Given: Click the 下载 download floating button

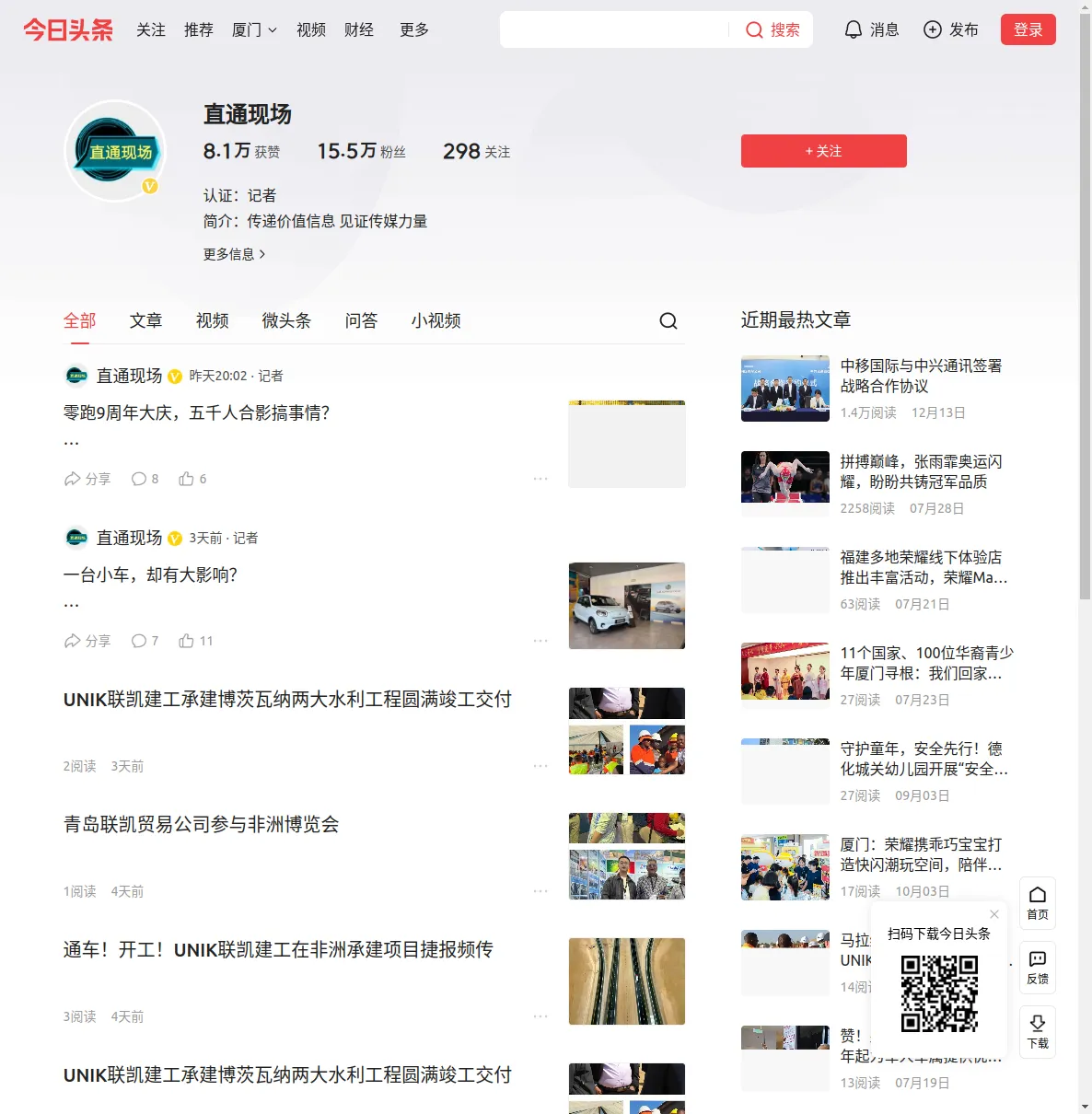Looking at the screenshot, I should point(1038,1032).
